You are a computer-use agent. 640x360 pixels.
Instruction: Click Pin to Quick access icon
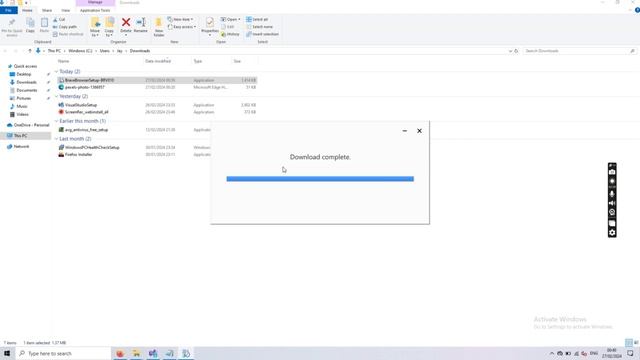(x=12, y=22)
